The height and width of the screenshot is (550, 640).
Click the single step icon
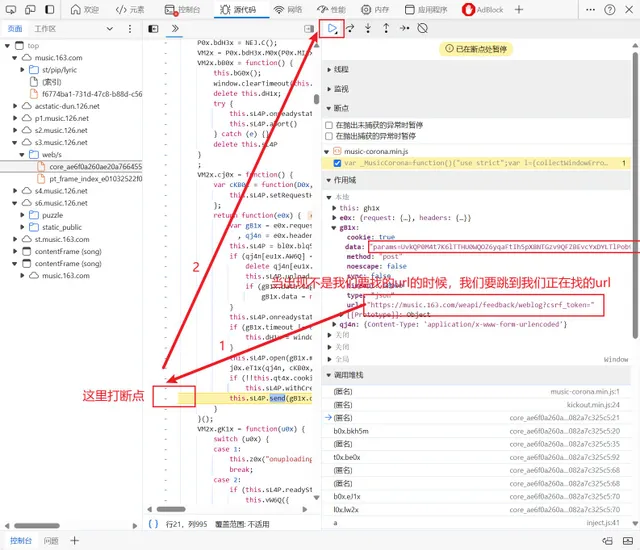point(404,28)
